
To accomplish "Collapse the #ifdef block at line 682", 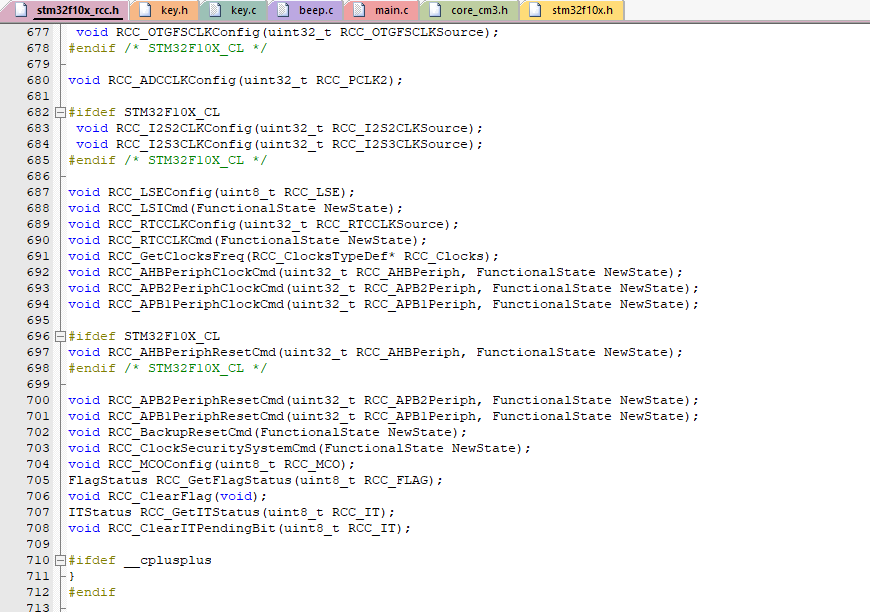I will point(60,113).
